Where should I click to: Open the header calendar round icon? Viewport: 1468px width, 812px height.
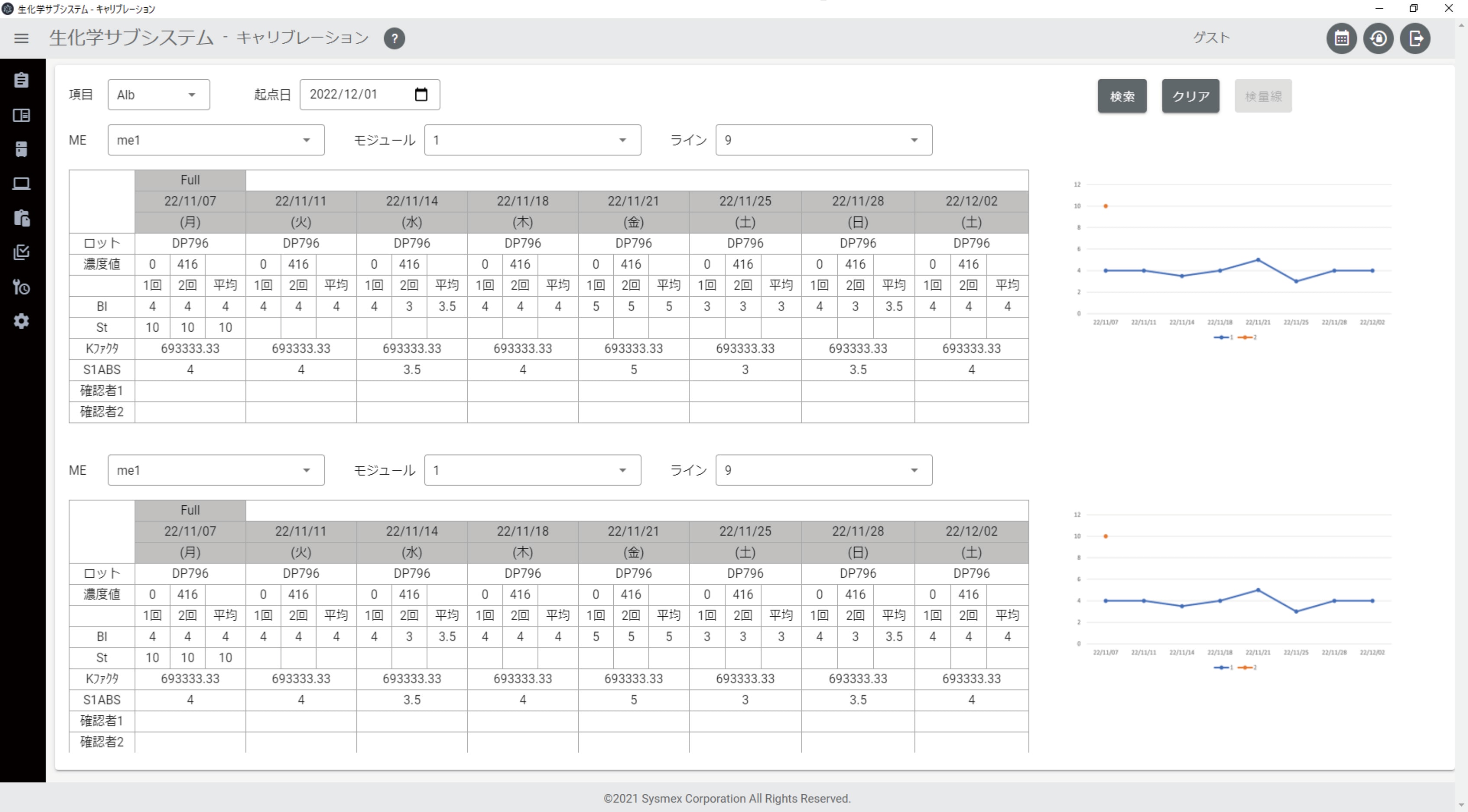click(x=1342, y=38)
